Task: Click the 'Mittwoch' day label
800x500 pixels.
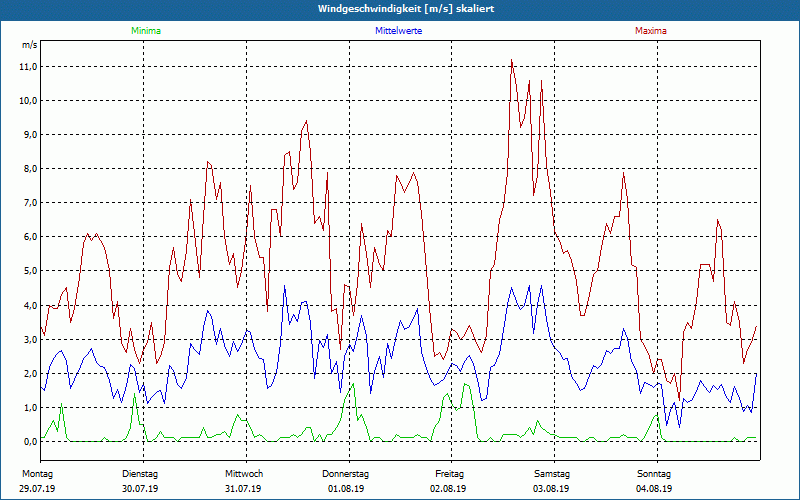Action: pos(244,474)
